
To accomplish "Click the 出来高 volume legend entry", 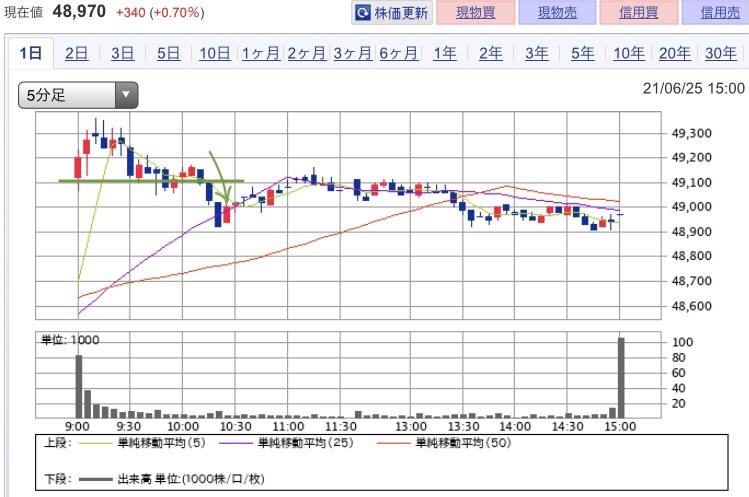I will pyautogui.click(x=172, y=479).
